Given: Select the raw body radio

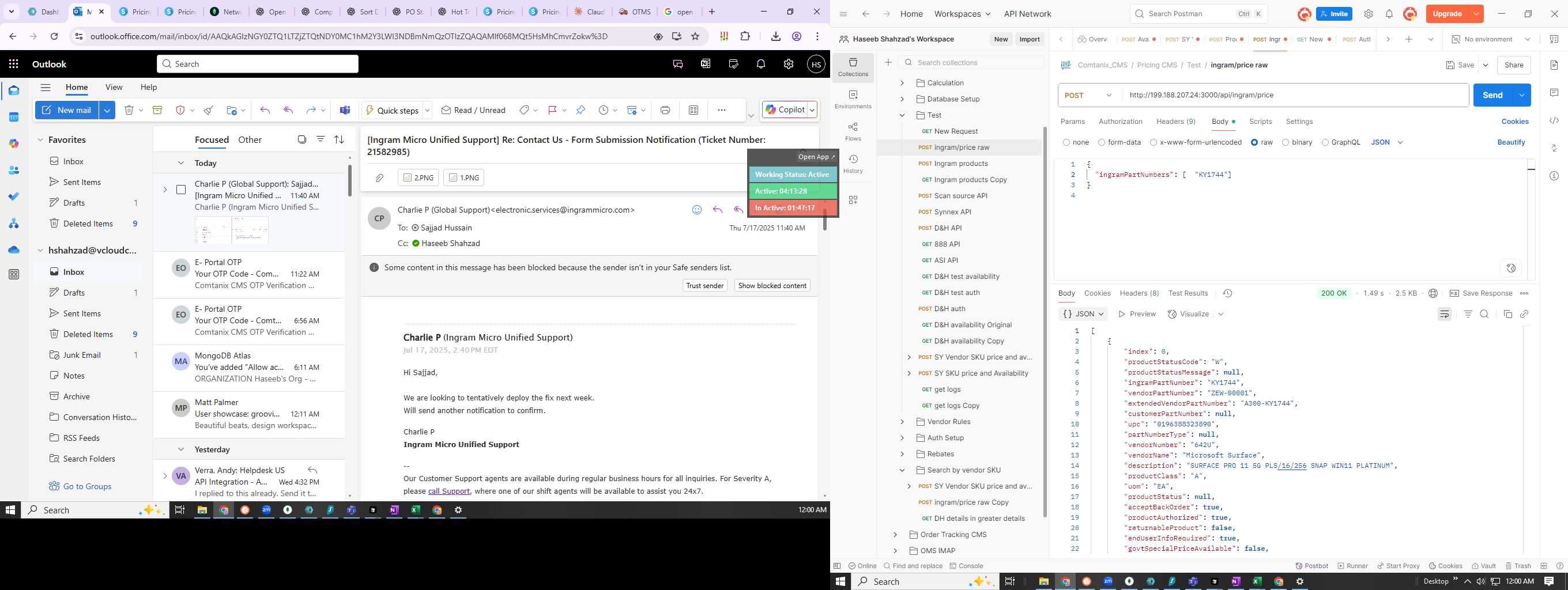Looking at the screenshot, I should (1254, 142).
